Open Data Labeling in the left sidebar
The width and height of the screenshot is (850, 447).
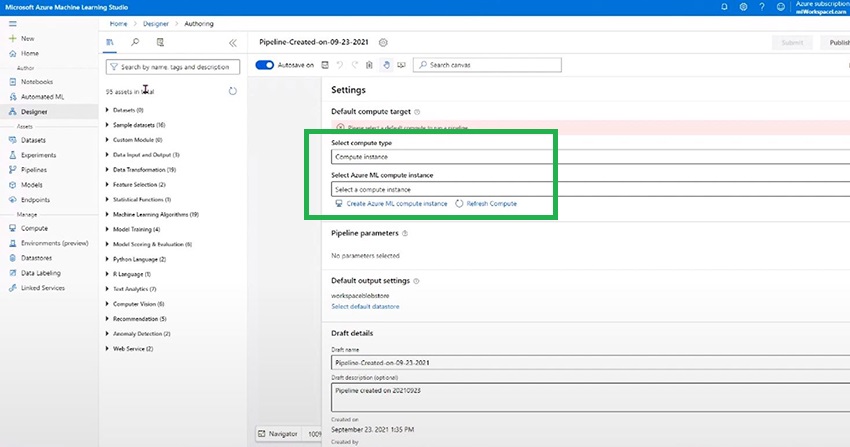click(41, 273)
